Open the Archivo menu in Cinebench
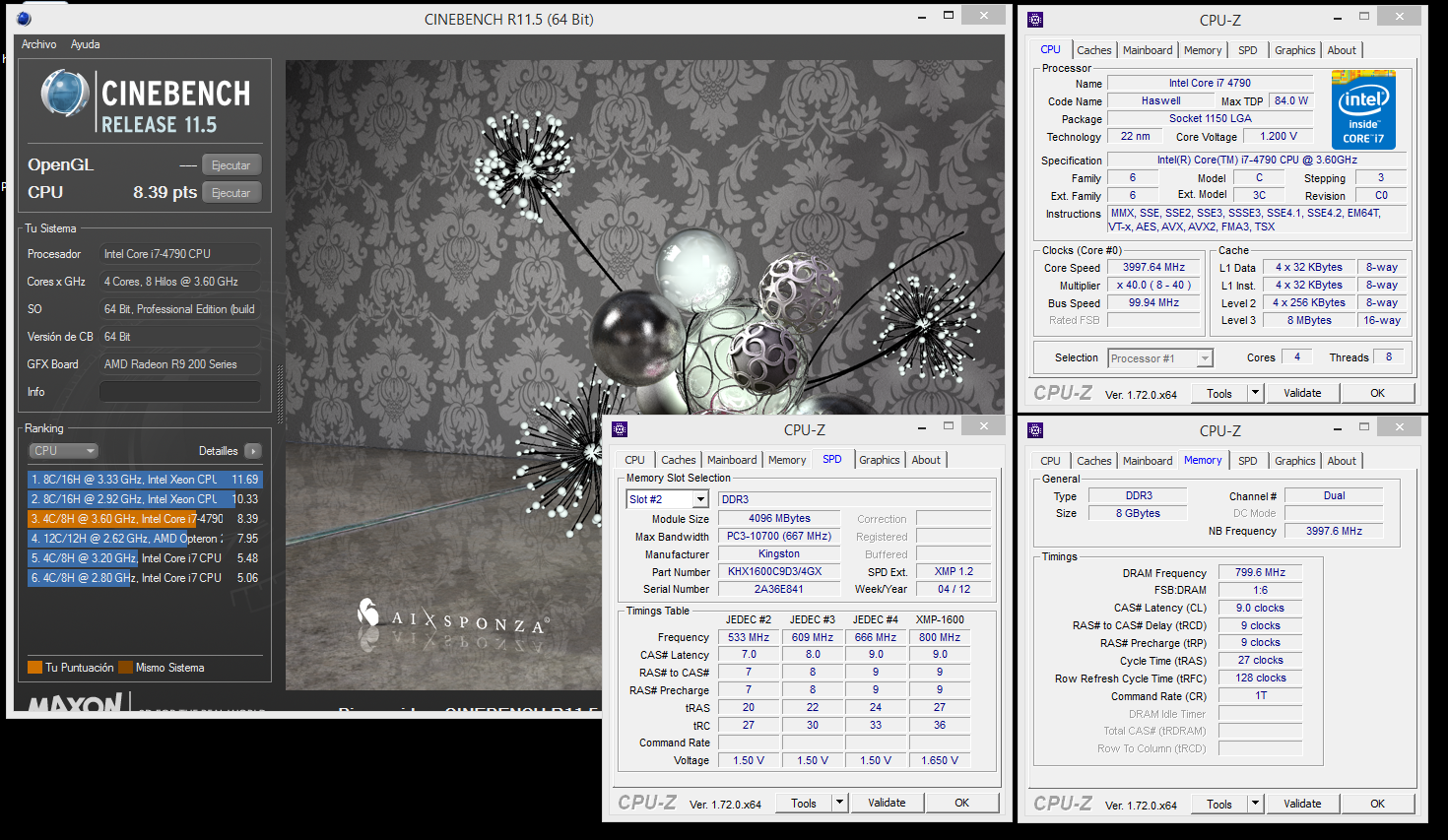 click(x=39, y=44)
